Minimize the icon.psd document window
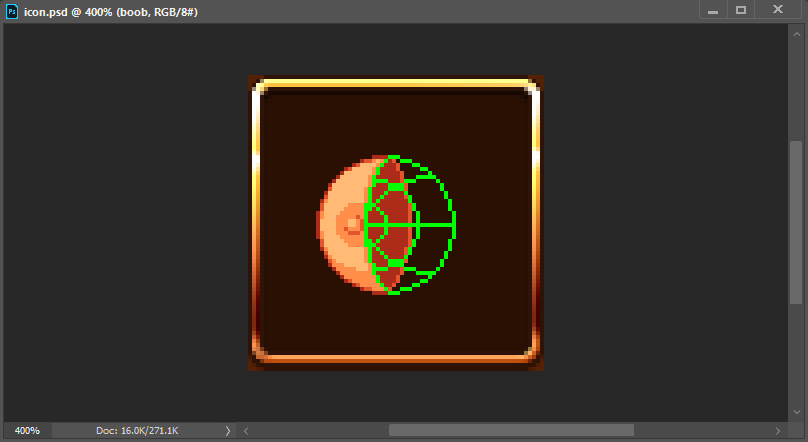This screenshot has height=442, width=808. [713, 10]
